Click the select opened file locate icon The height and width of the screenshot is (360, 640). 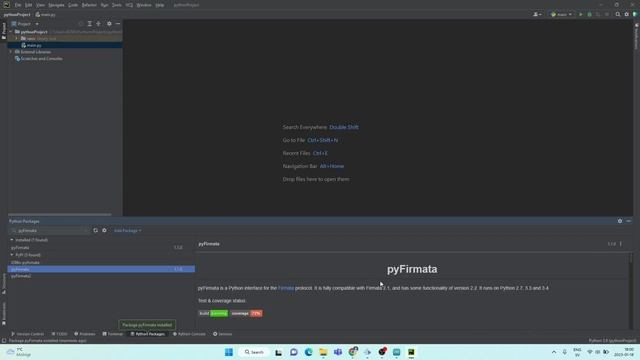(x=81, y=24)
